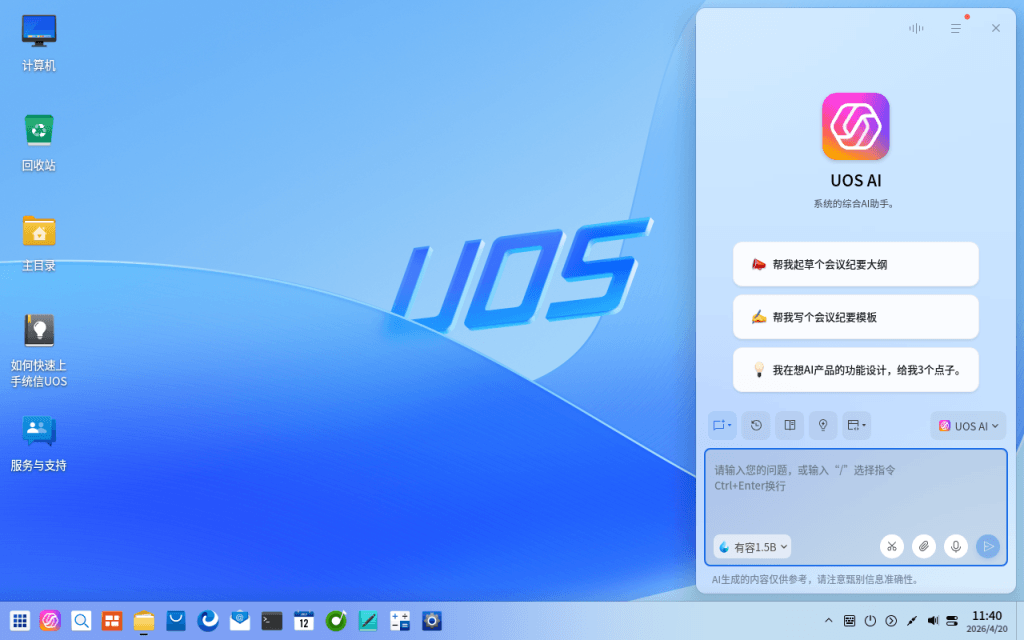
Task: Open the 计算机 desktop icon
Action: (x=39, y=42)
